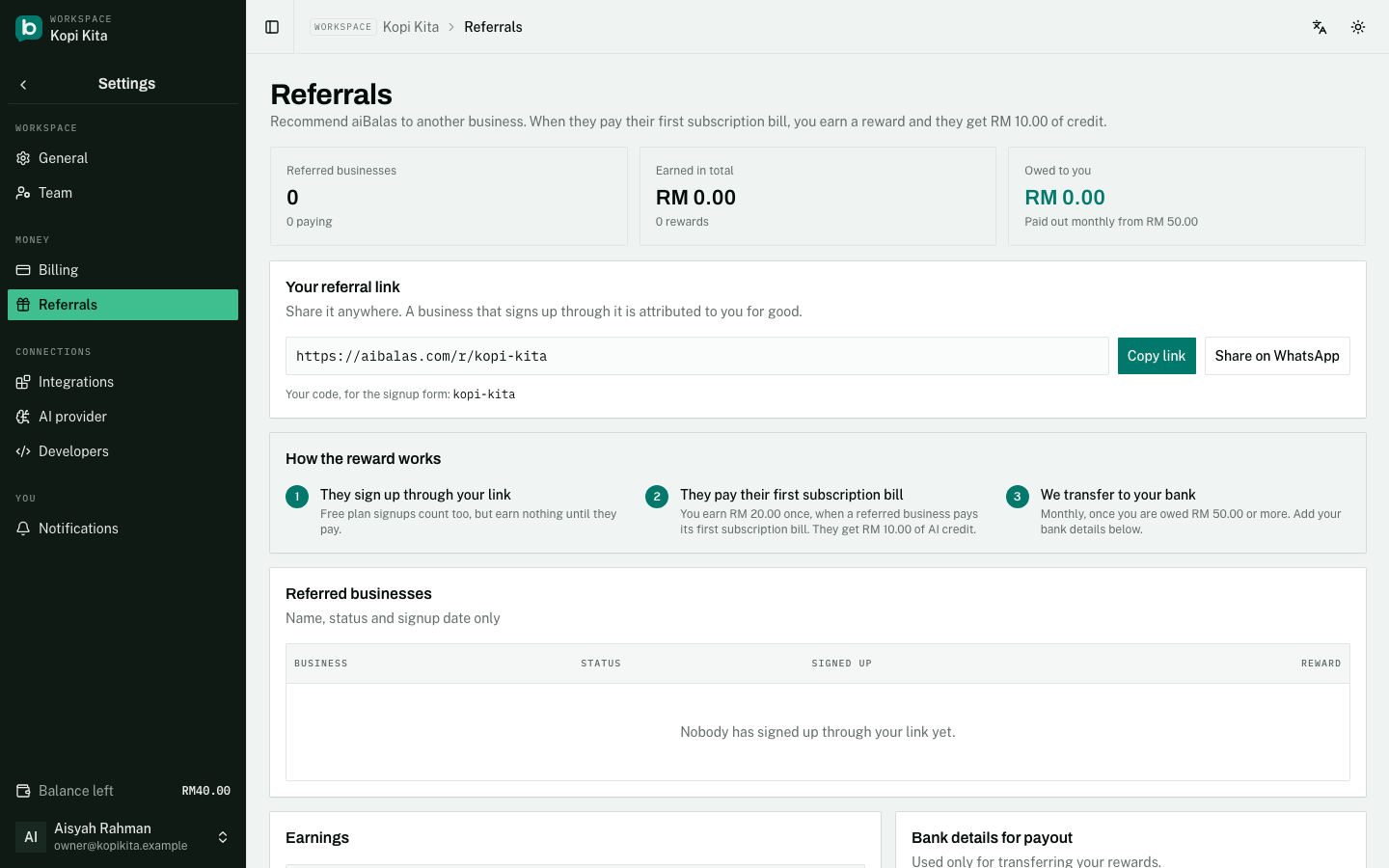Open the language switcher icon
This screenshot has width=1389, height=868.
1320,27
